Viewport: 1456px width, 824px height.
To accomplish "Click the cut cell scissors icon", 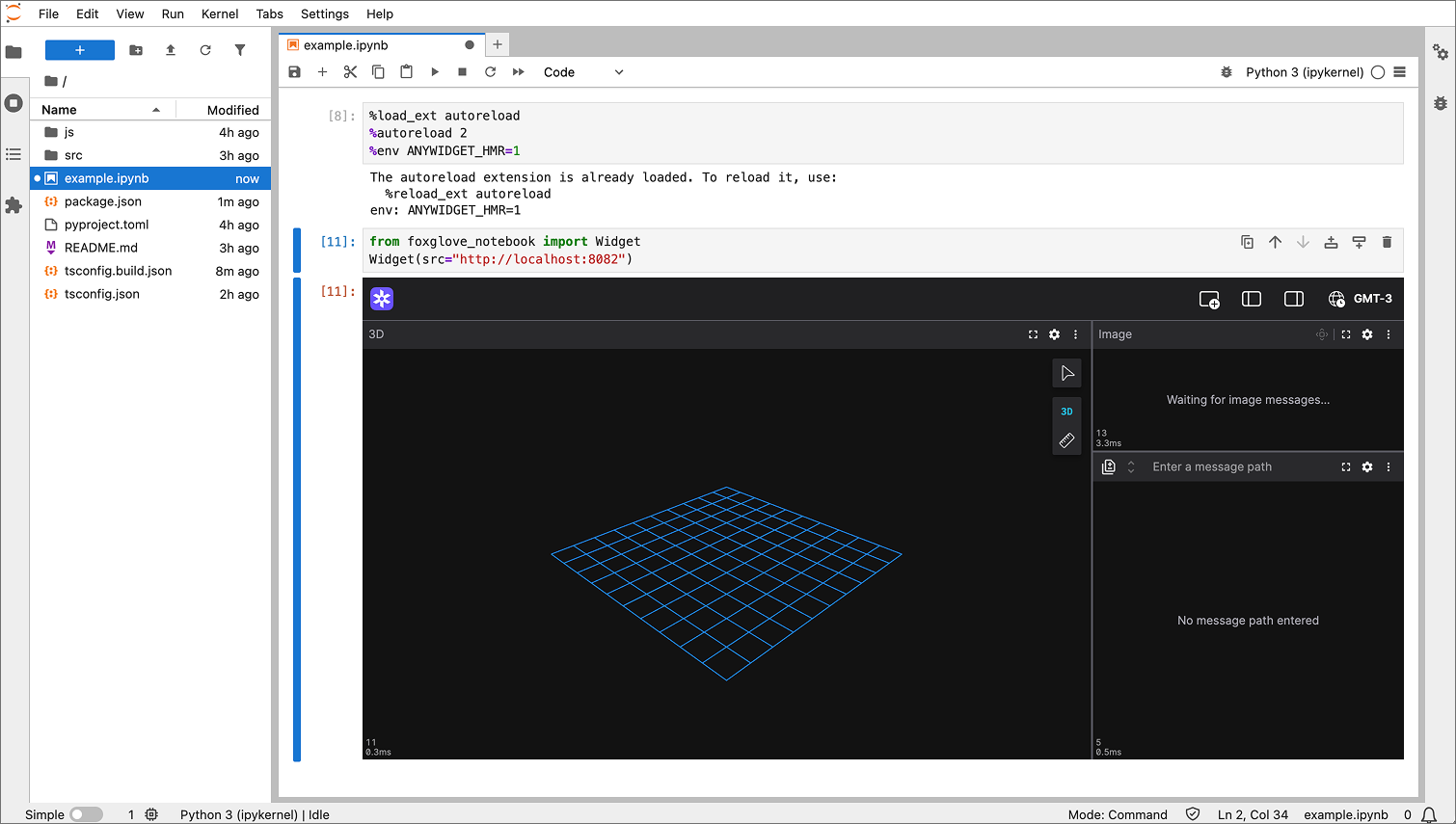I will click(x=350, y=72).
